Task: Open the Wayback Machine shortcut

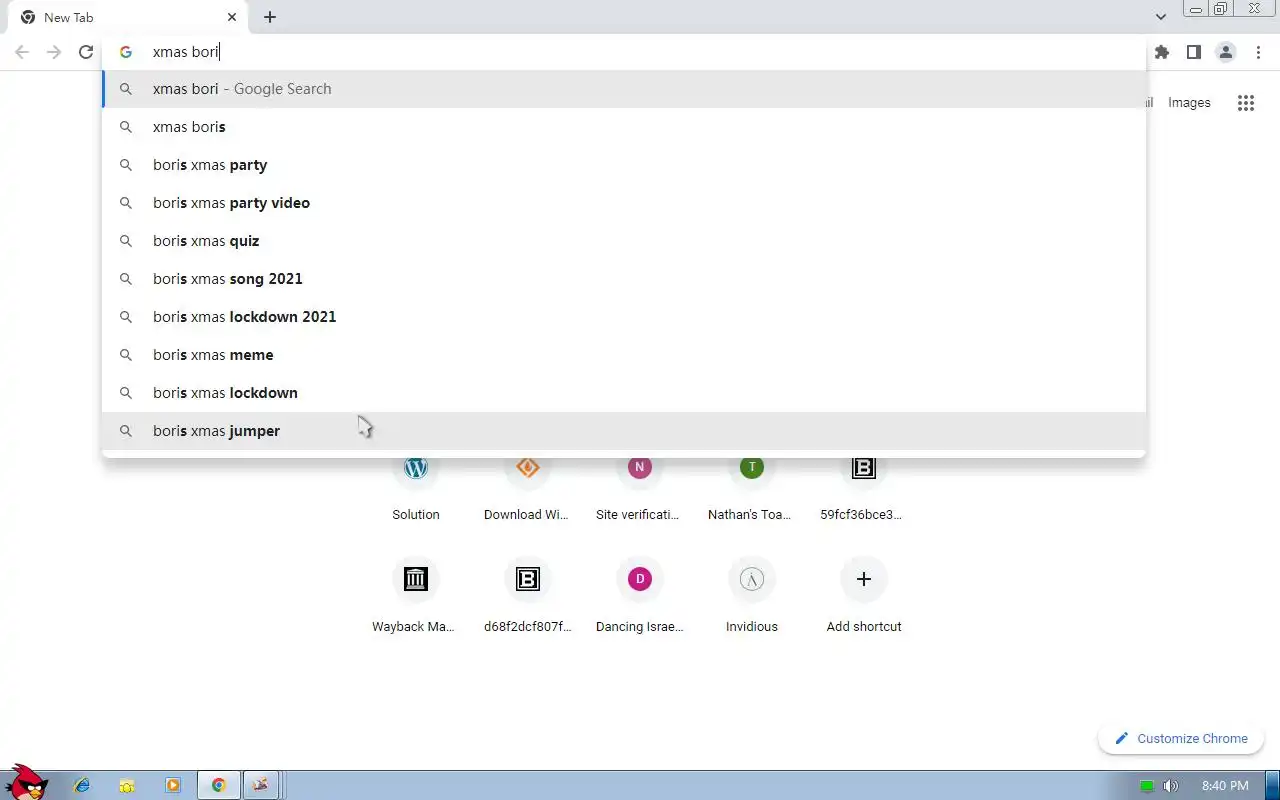Action: (415, 597)
